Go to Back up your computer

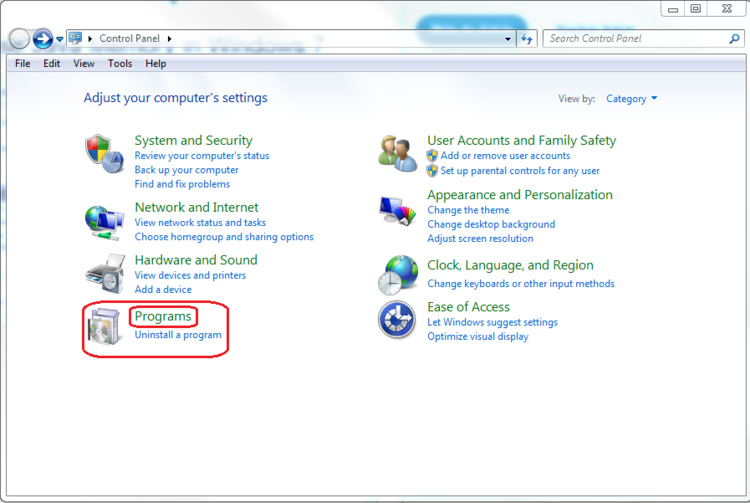coord(186,170)
